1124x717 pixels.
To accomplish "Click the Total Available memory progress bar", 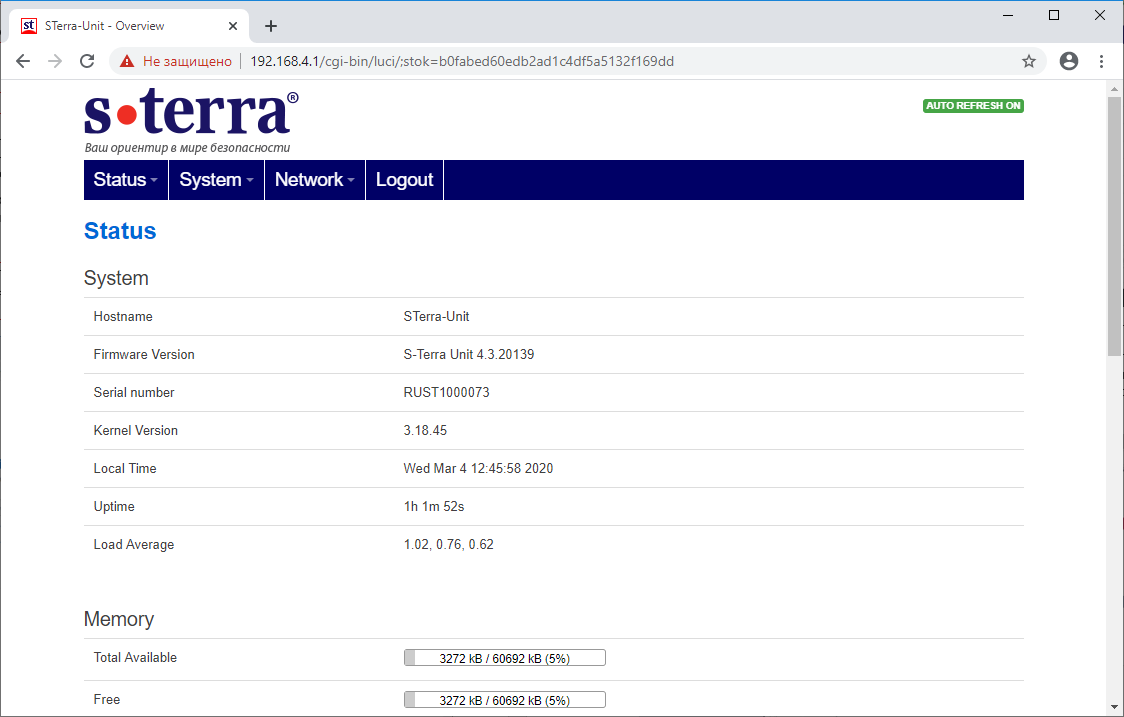I will (x=505, y=657).
